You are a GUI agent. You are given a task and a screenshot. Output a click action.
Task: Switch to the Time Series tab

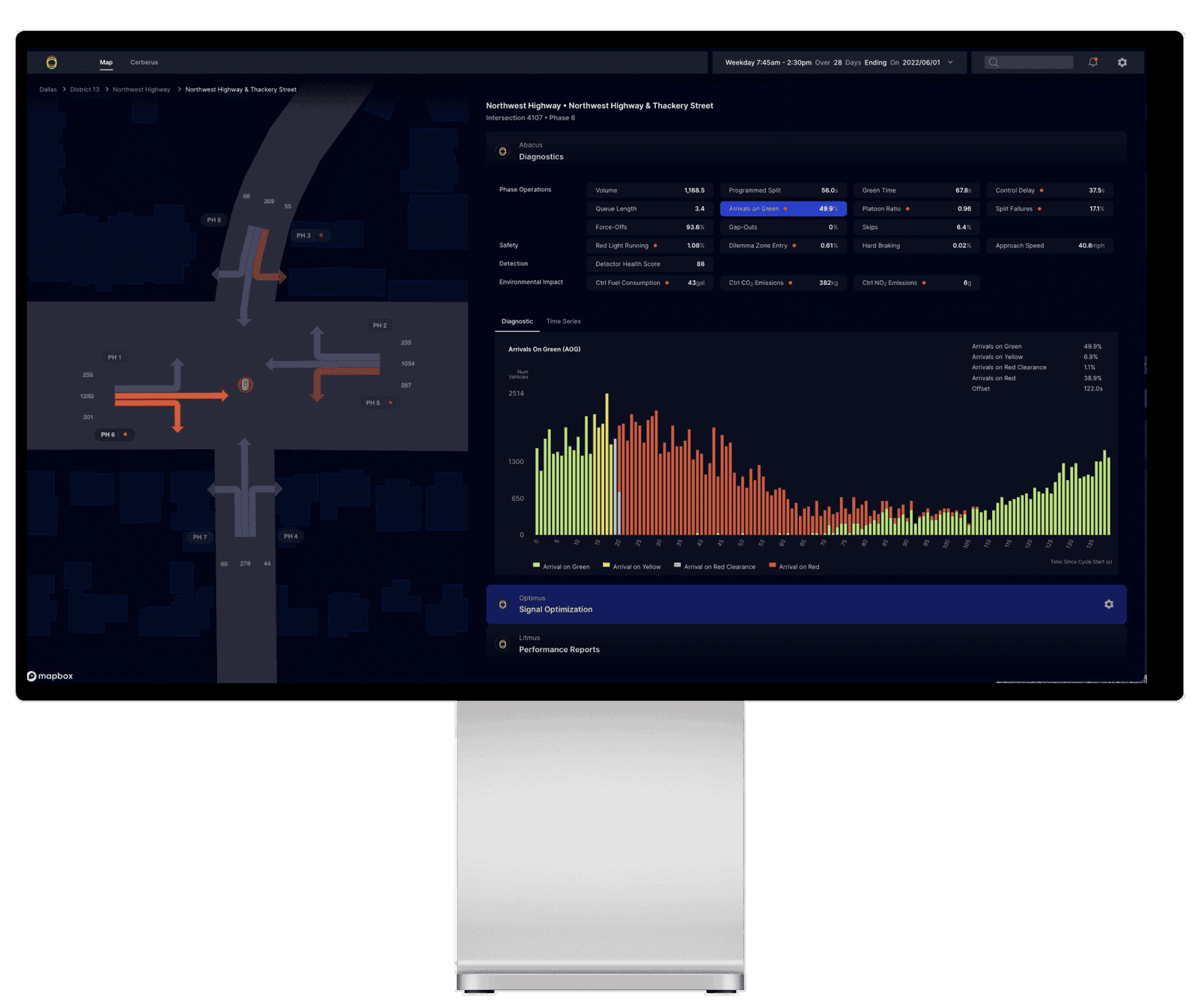tap(563, 321)
